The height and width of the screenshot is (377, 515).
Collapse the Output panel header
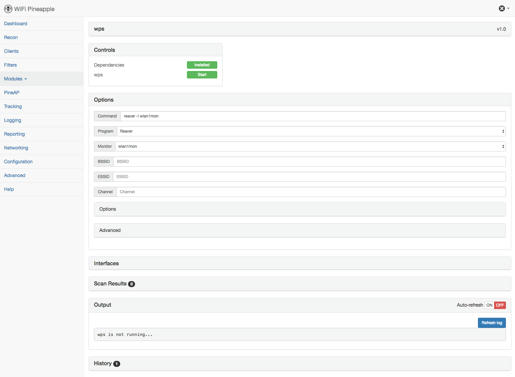click(300, 305)
